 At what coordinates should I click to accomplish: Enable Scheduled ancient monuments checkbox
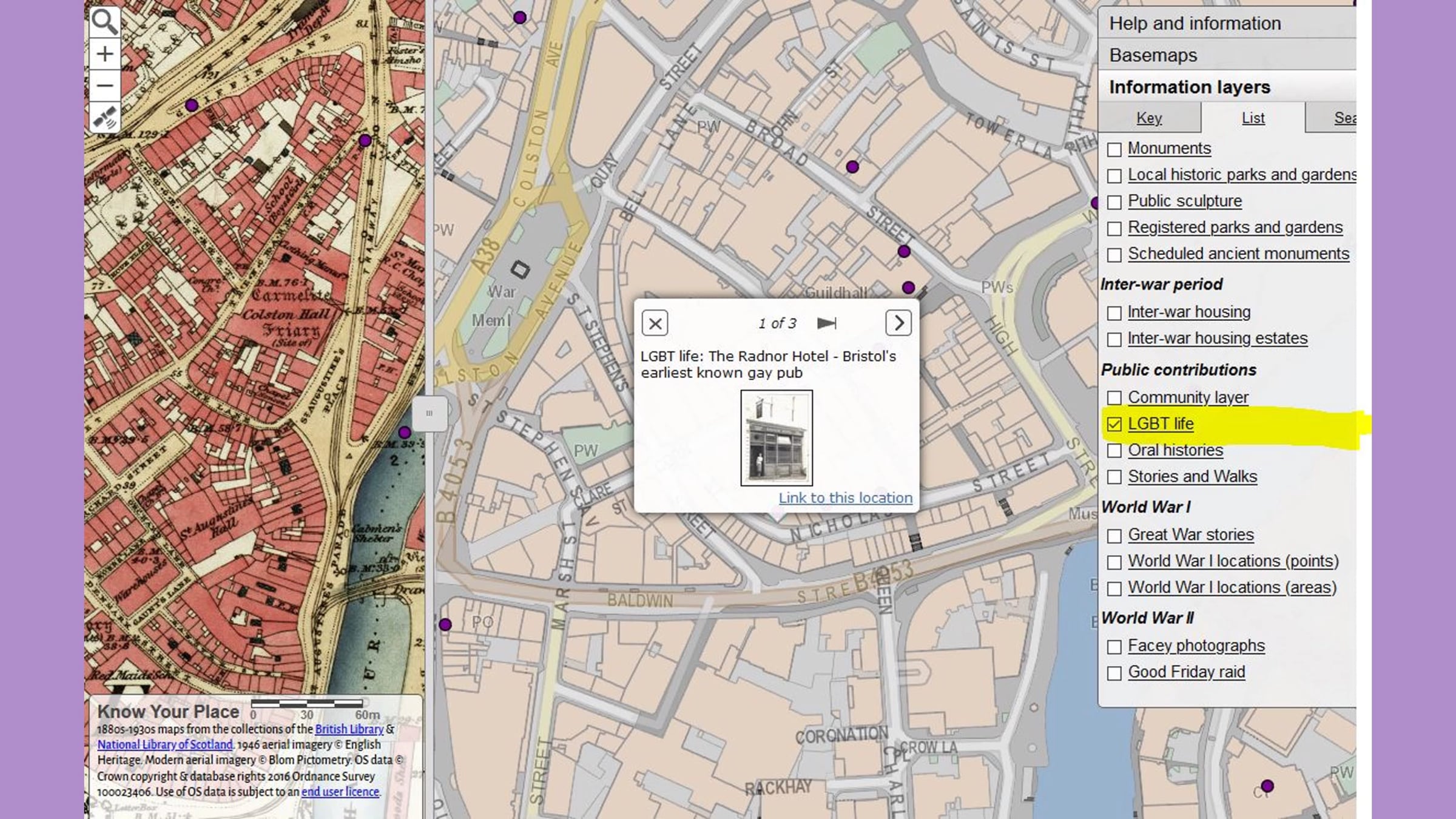click(x=1114, y=255)
